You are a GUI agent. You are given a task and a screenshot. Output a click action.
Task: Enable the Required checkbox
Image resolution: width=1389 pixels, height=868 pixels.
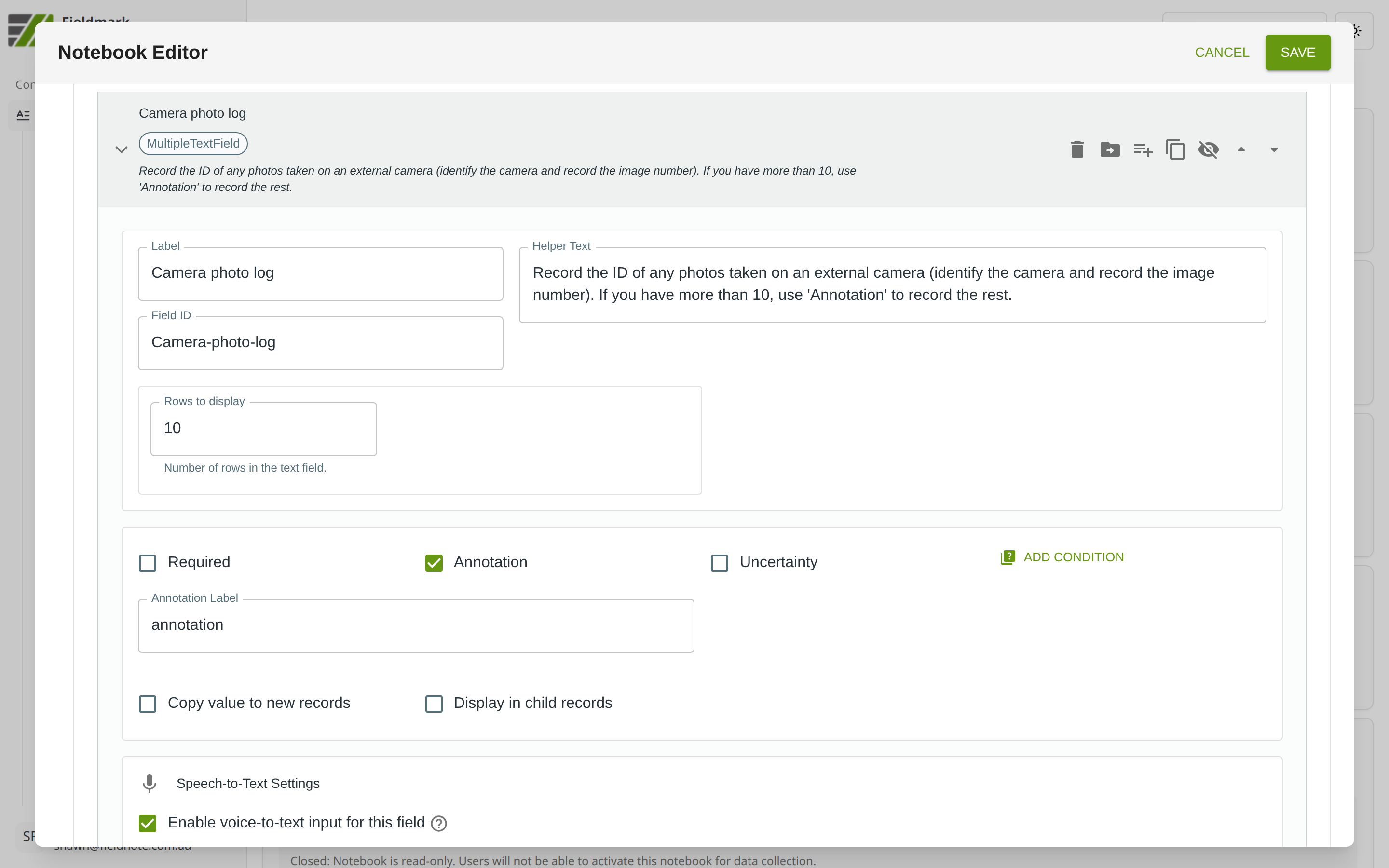tap(148, 563)
